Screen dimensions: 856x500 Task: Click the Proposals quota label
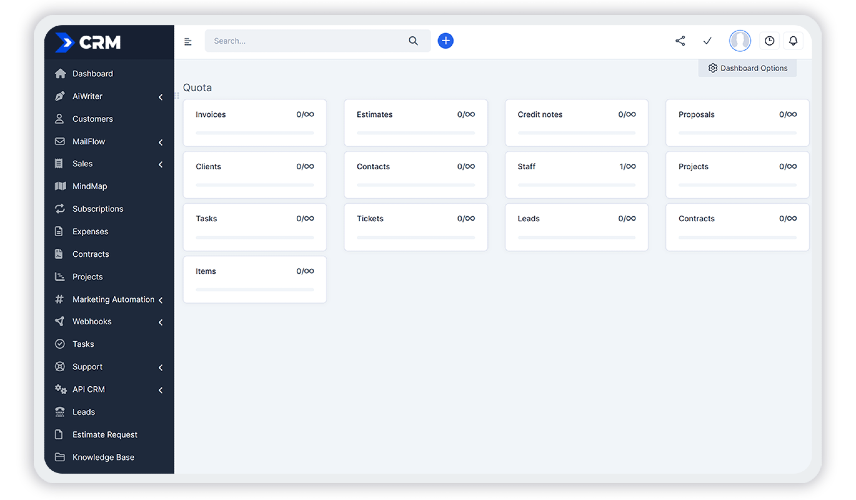pos(696,115)
